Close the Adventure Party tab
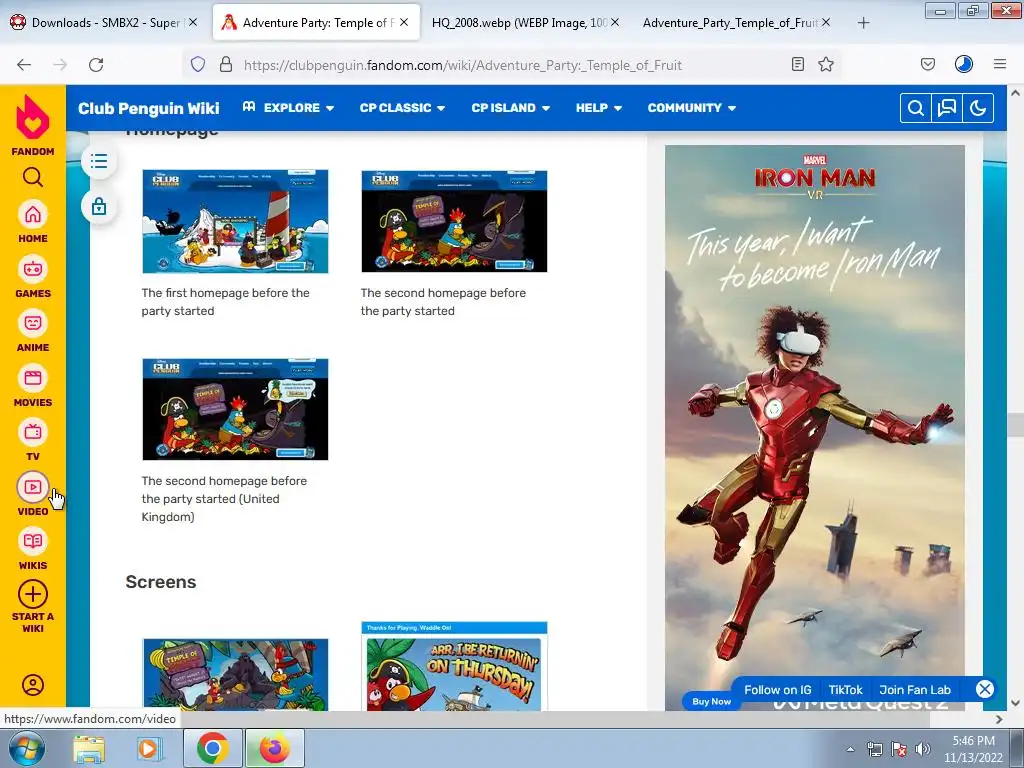Image resolution: width=1024 pixels, height=768 pixels. (x=404, y=22)
